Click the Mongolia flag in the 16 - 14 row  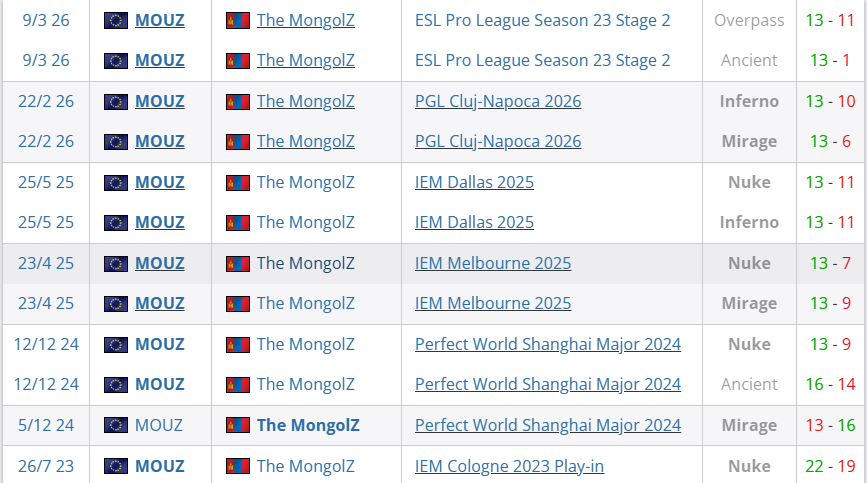(238, 384)
